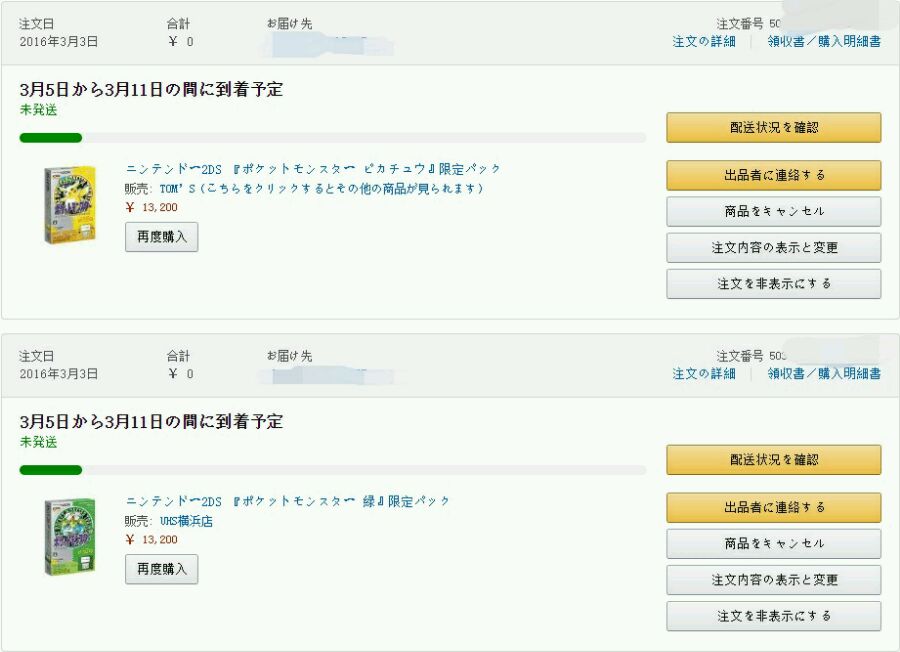
Task: Open the Pokemon Green pack product thumbnail
Action: click(x=69, y=536)
